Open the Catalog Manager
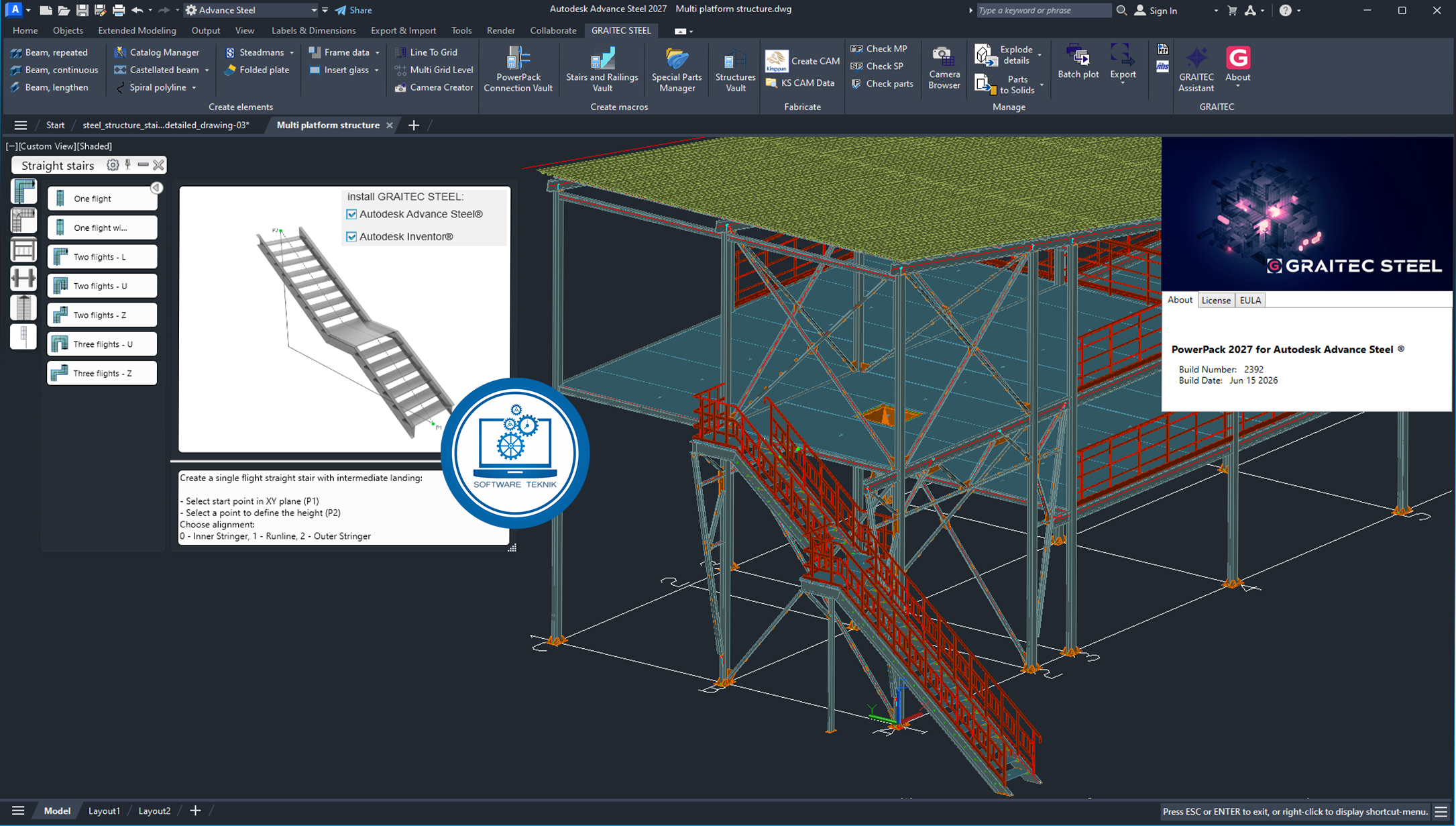 pyautogui.click(x=157, y=52)
